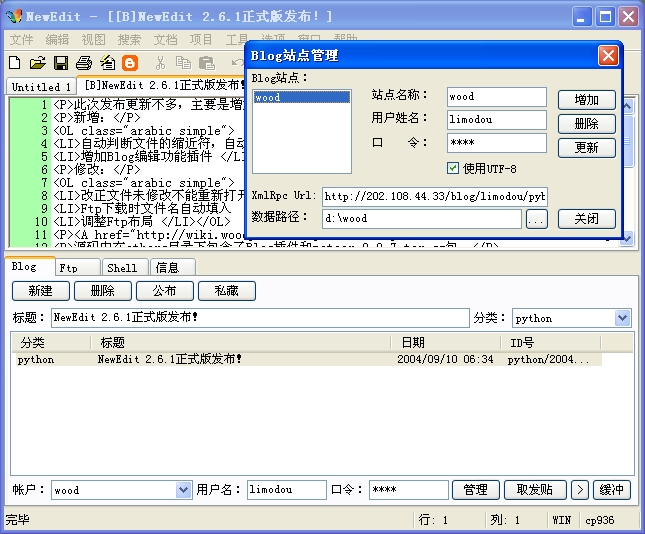The image size is (645, 534).
Task: Switch to the Ftp tab
Action: [x=69, y=267]
